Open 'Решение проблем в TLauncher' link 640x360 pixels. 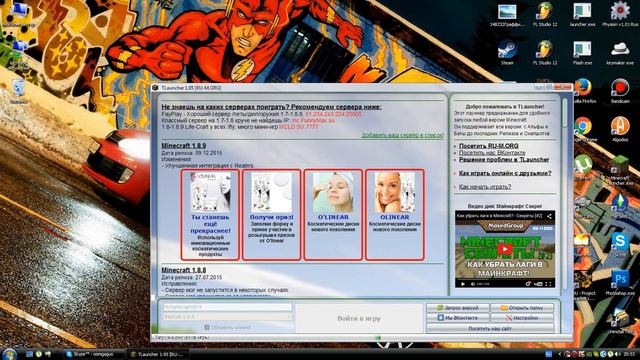point(504,160)
